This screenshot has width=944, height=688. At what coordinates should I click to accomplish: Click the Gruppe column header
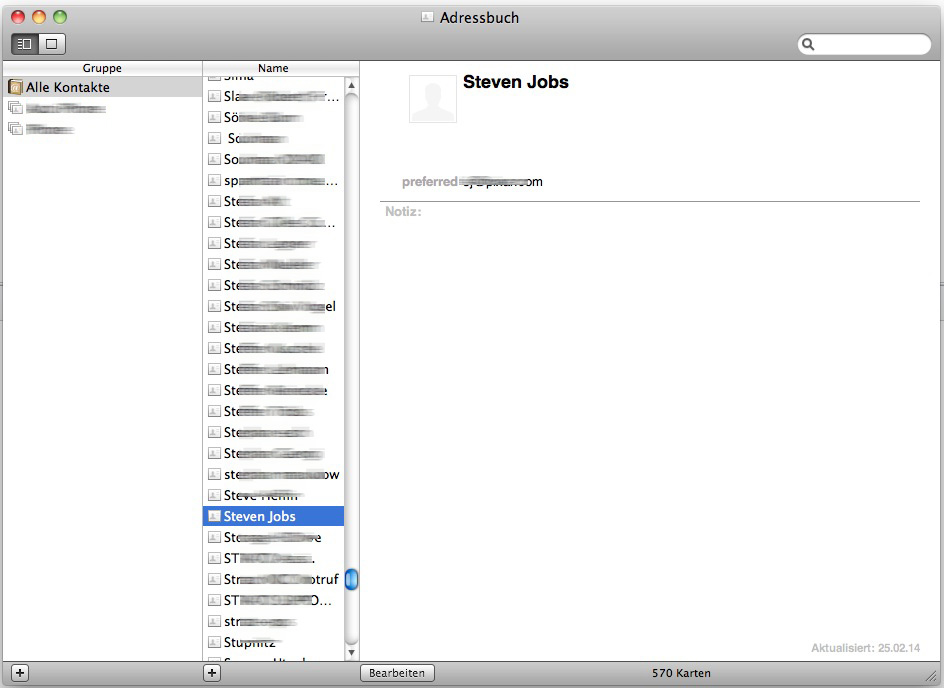pyautogui.click(x=102, y=68)
